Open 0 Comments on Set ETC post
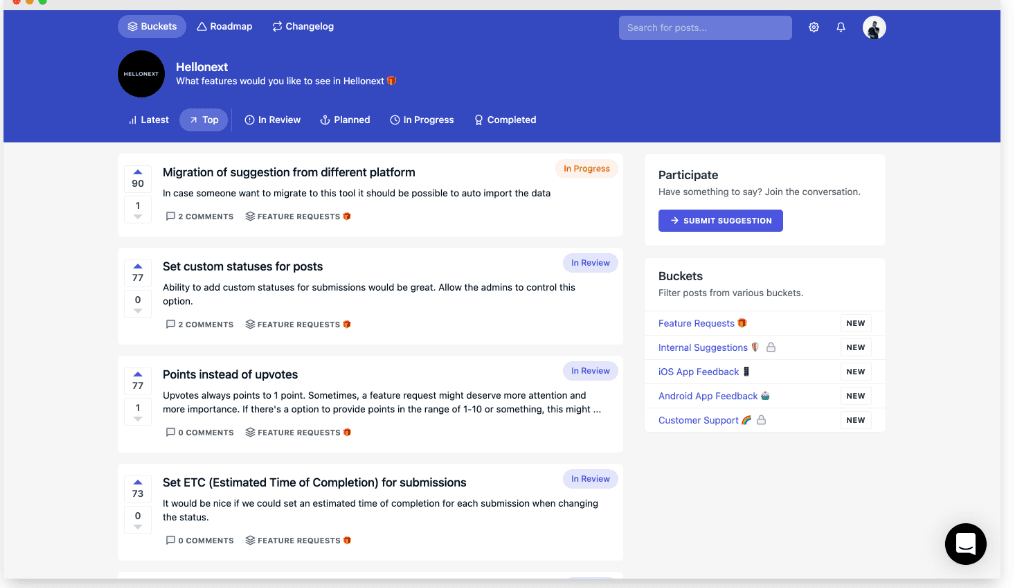Screen dimensions: 1014x588 point(200,540)
